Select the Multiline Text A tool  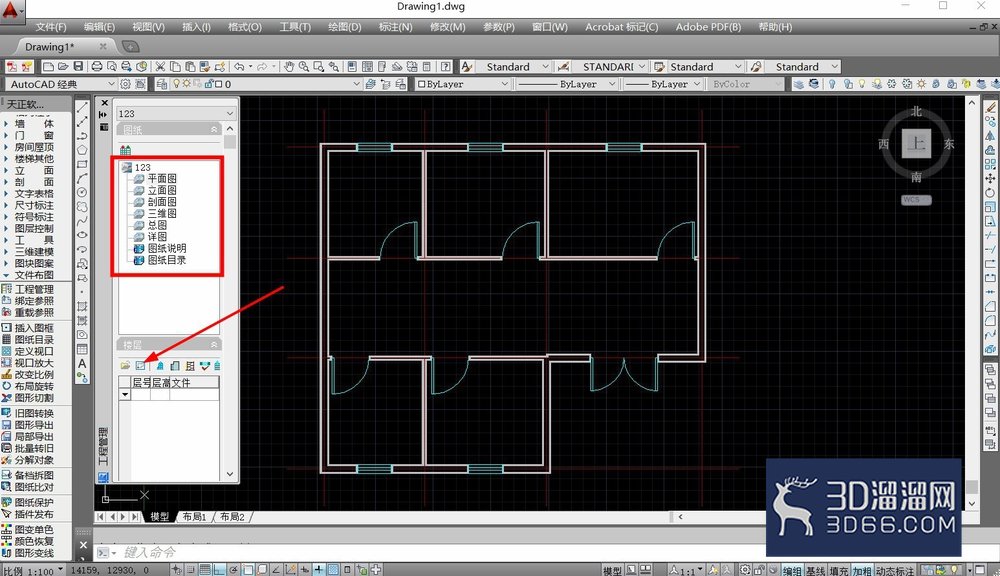82,364
